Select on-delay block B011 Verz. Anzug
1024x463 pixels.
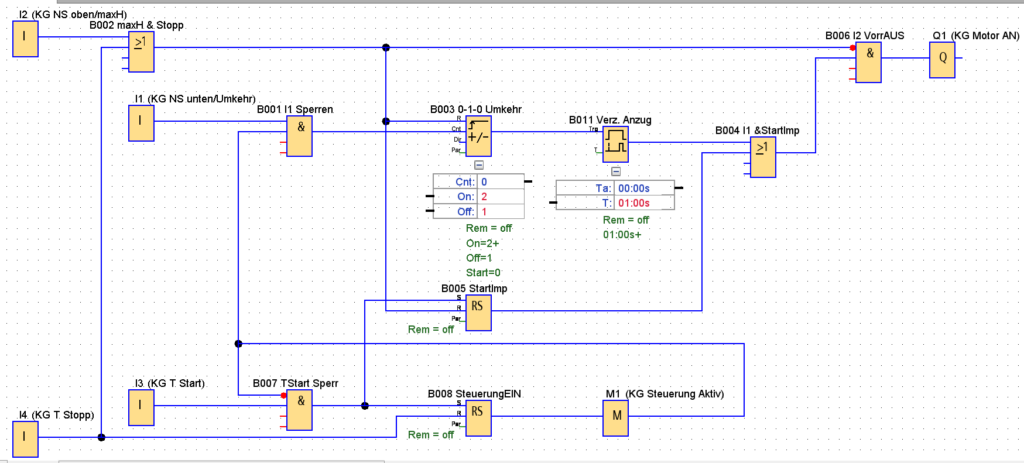pos(615,144)
